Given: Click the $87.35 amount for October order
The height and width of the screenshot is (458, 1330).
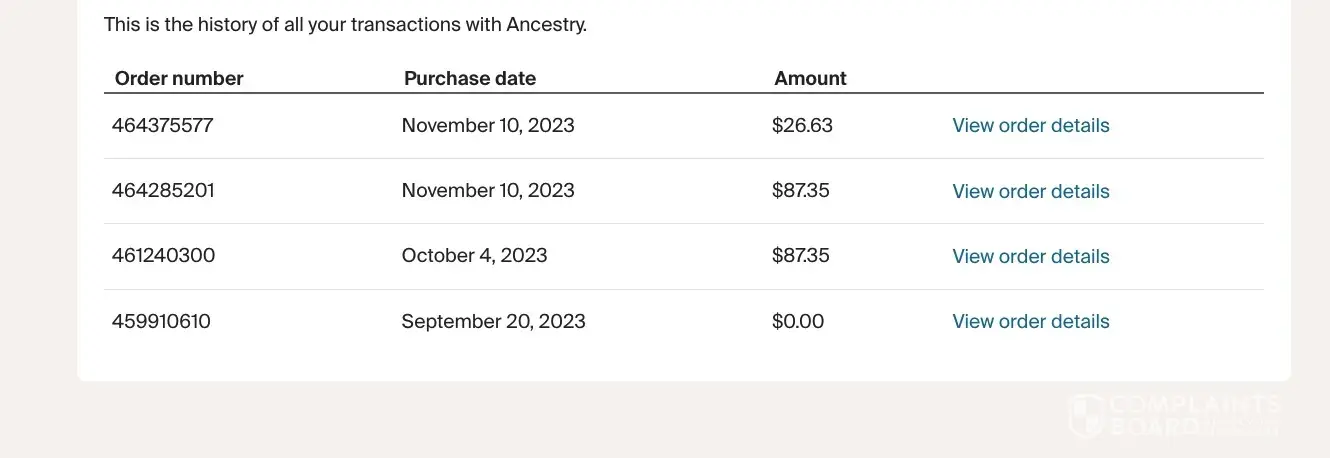Looking at the screenshot, I should tap(800, 255).
